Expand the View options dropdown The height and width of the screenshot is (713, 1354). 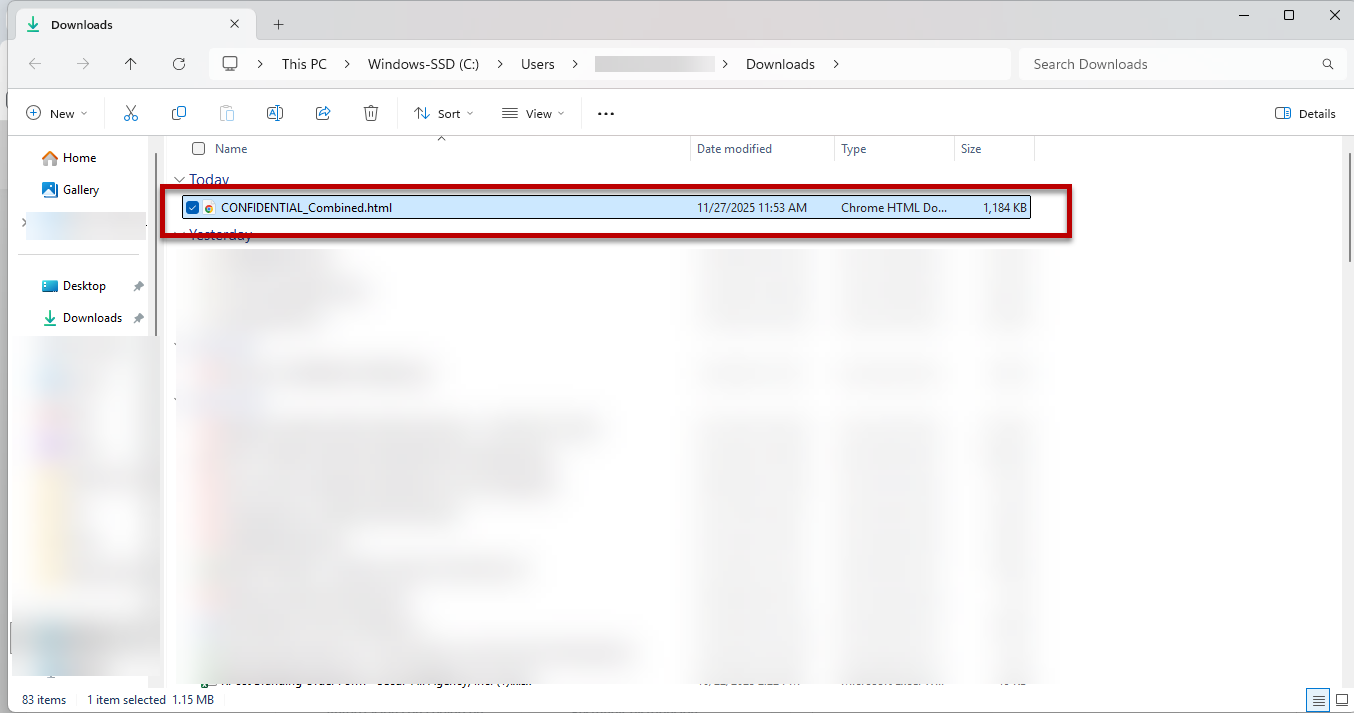coord(533,114)
